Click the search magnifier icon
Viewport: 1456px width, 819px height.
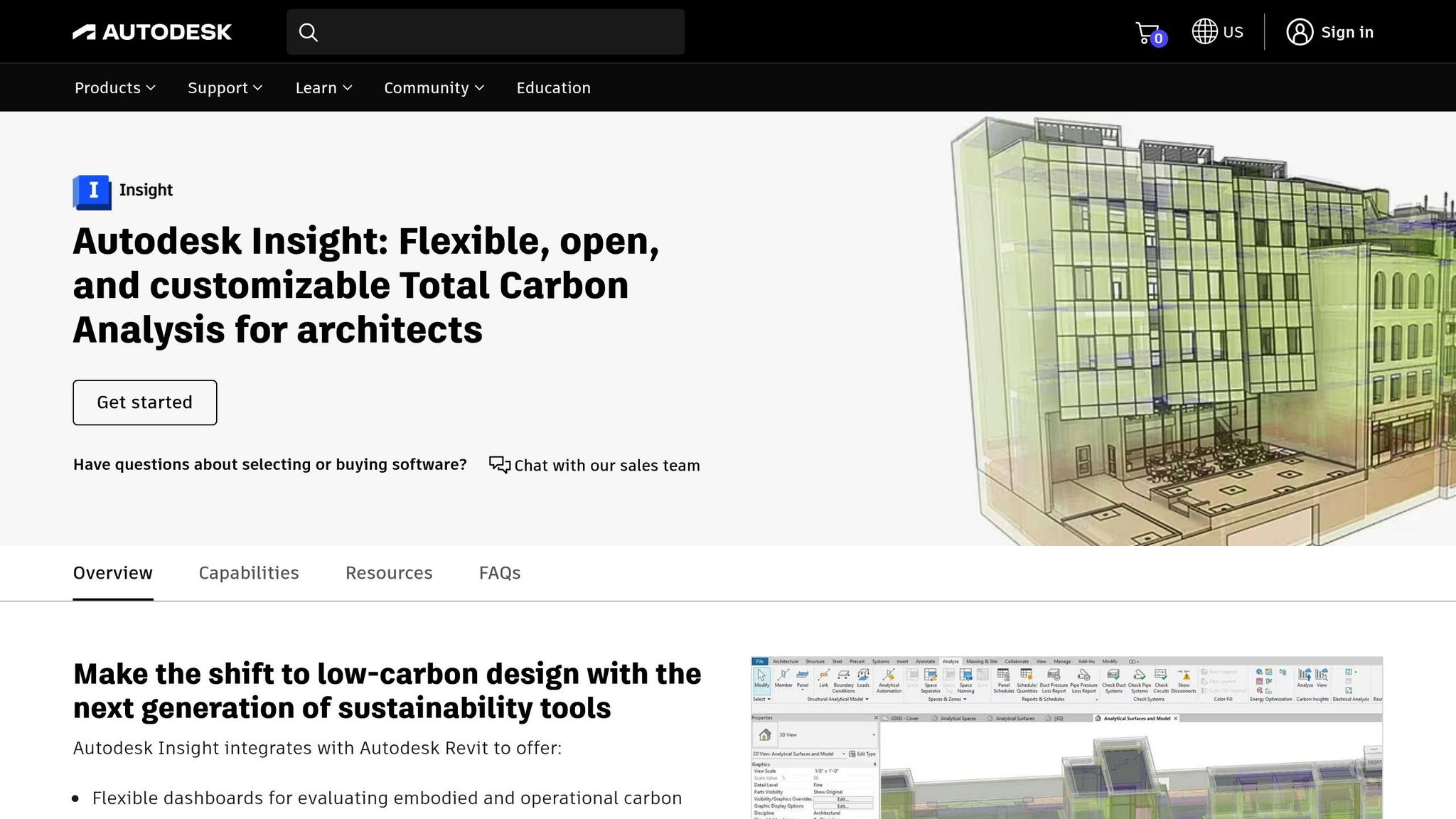coord(308,32)
